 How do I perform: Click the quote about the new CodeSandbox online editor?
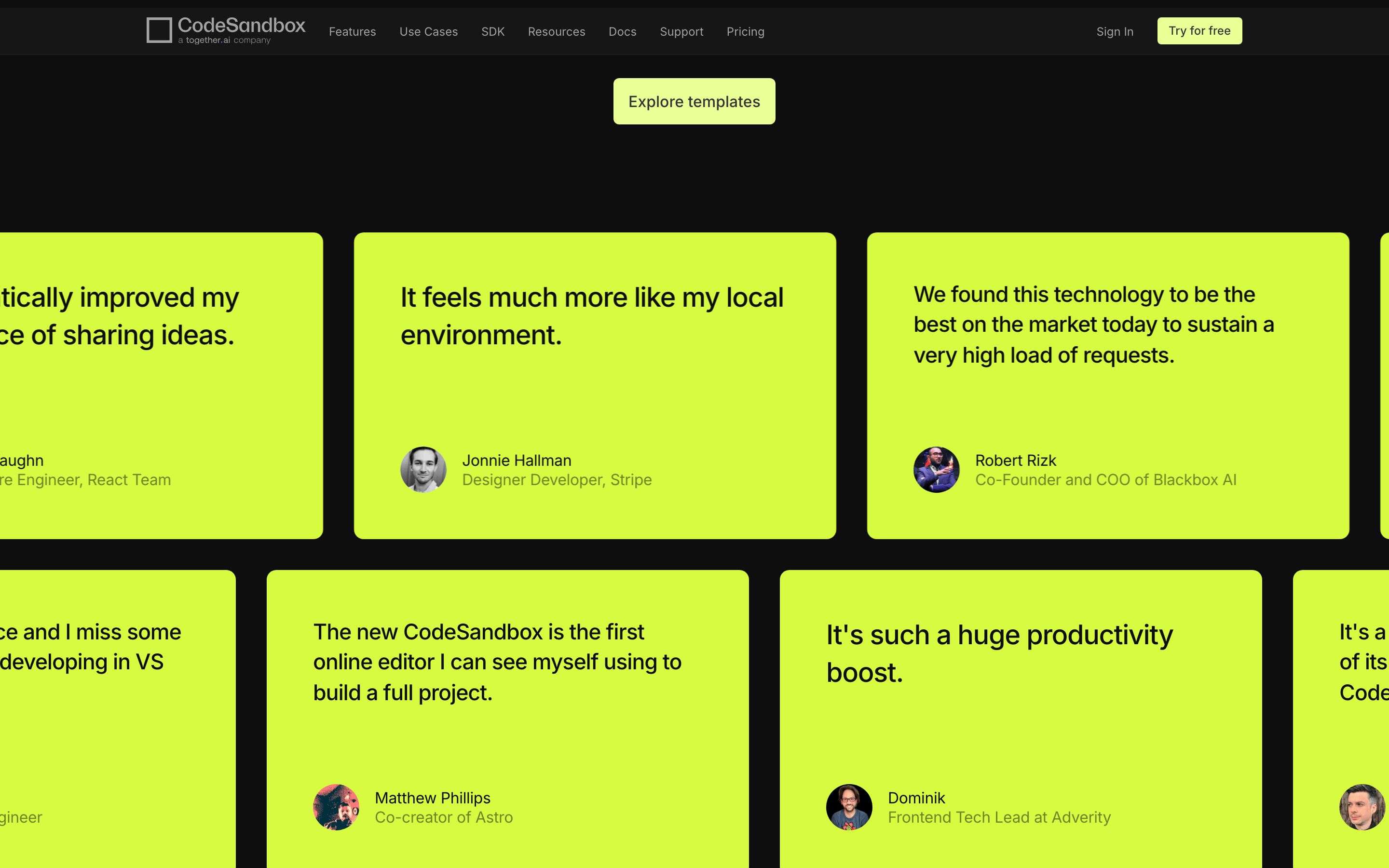[x=498, y=662]
